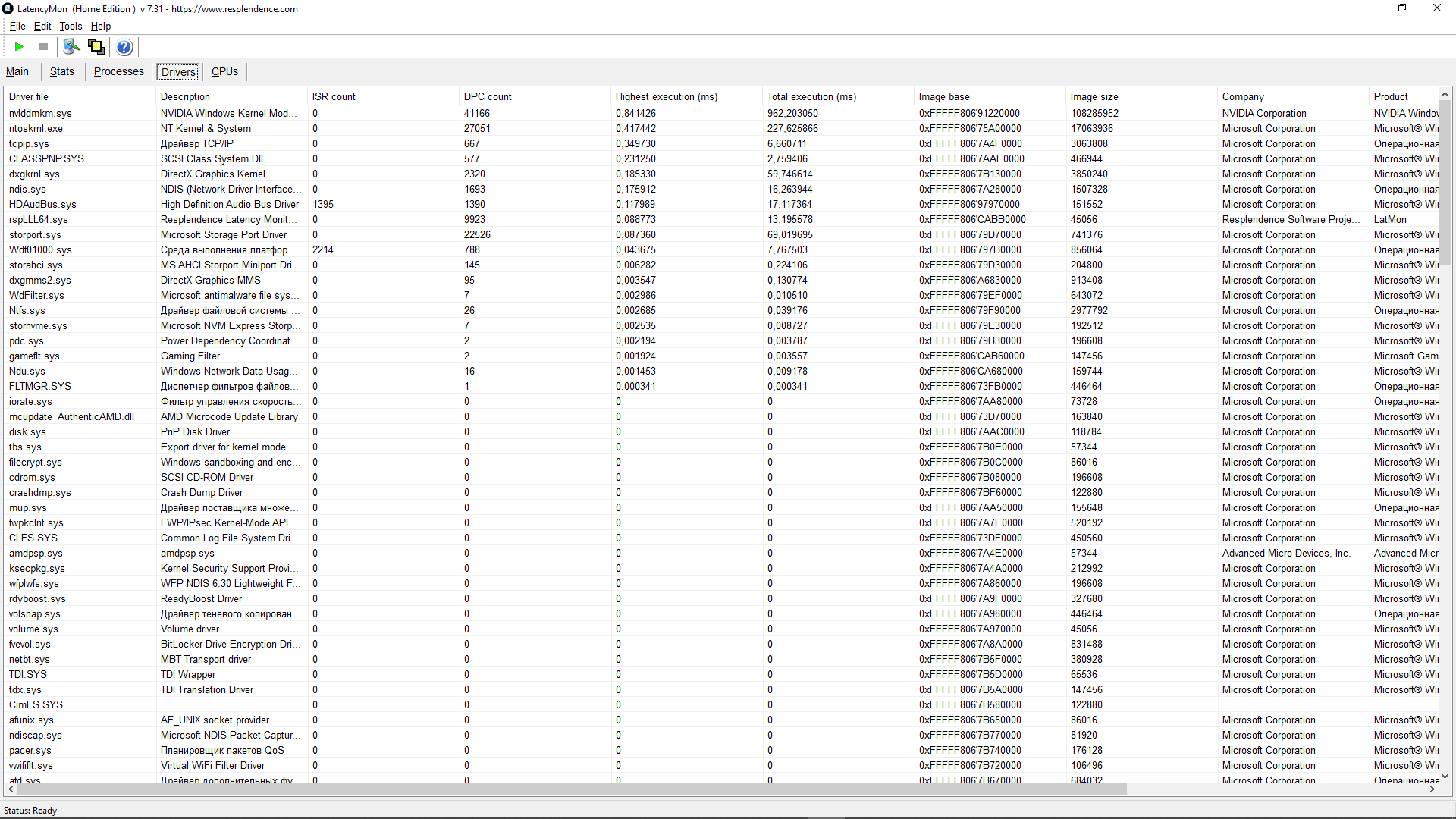Switch to the CPUs tab
The height and width of the screenshot is (819, 1456).
[x=224, y=71]
